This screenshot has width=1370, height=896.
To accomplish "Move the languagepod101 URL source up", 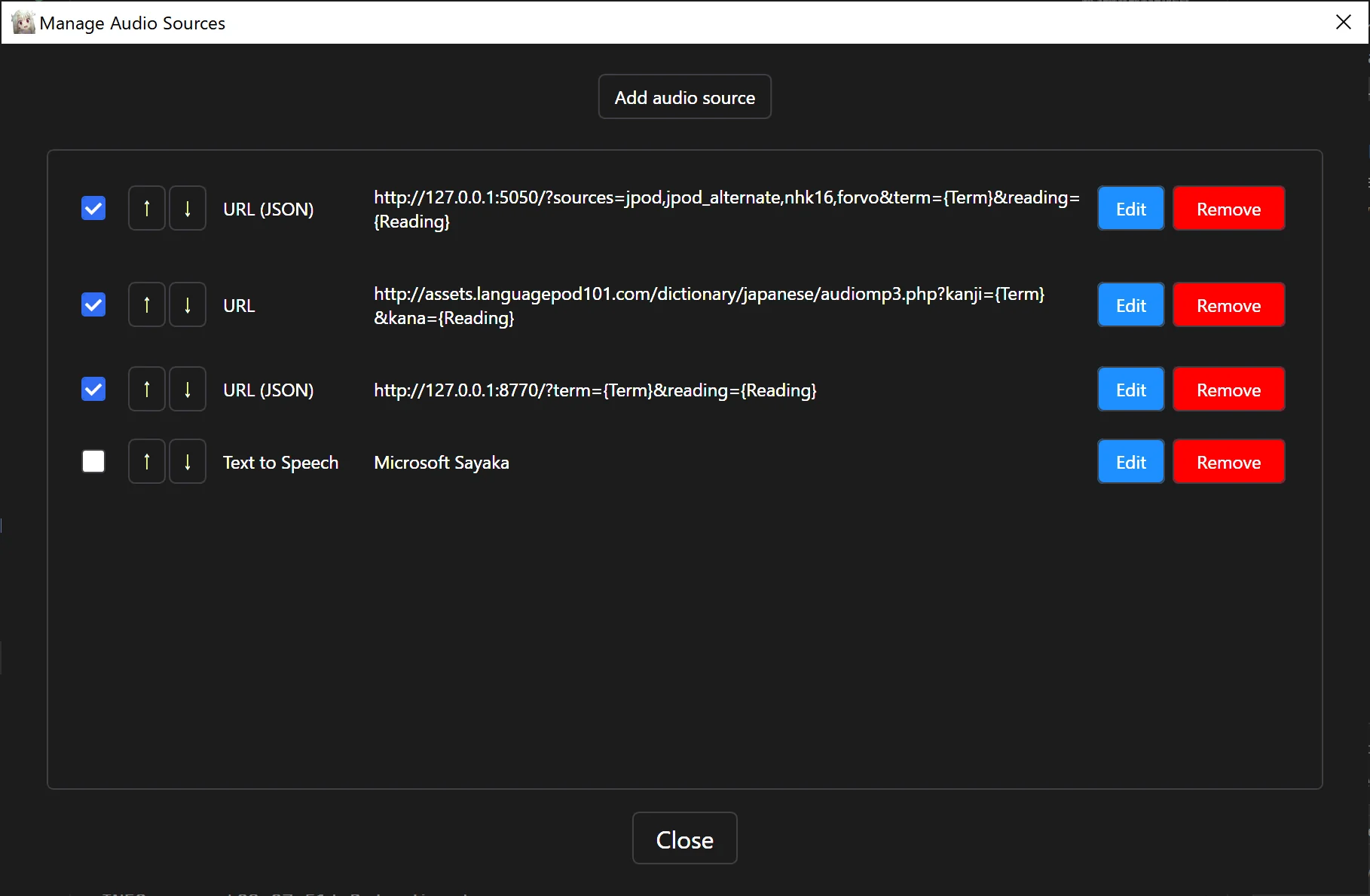I will click(146, 304).
